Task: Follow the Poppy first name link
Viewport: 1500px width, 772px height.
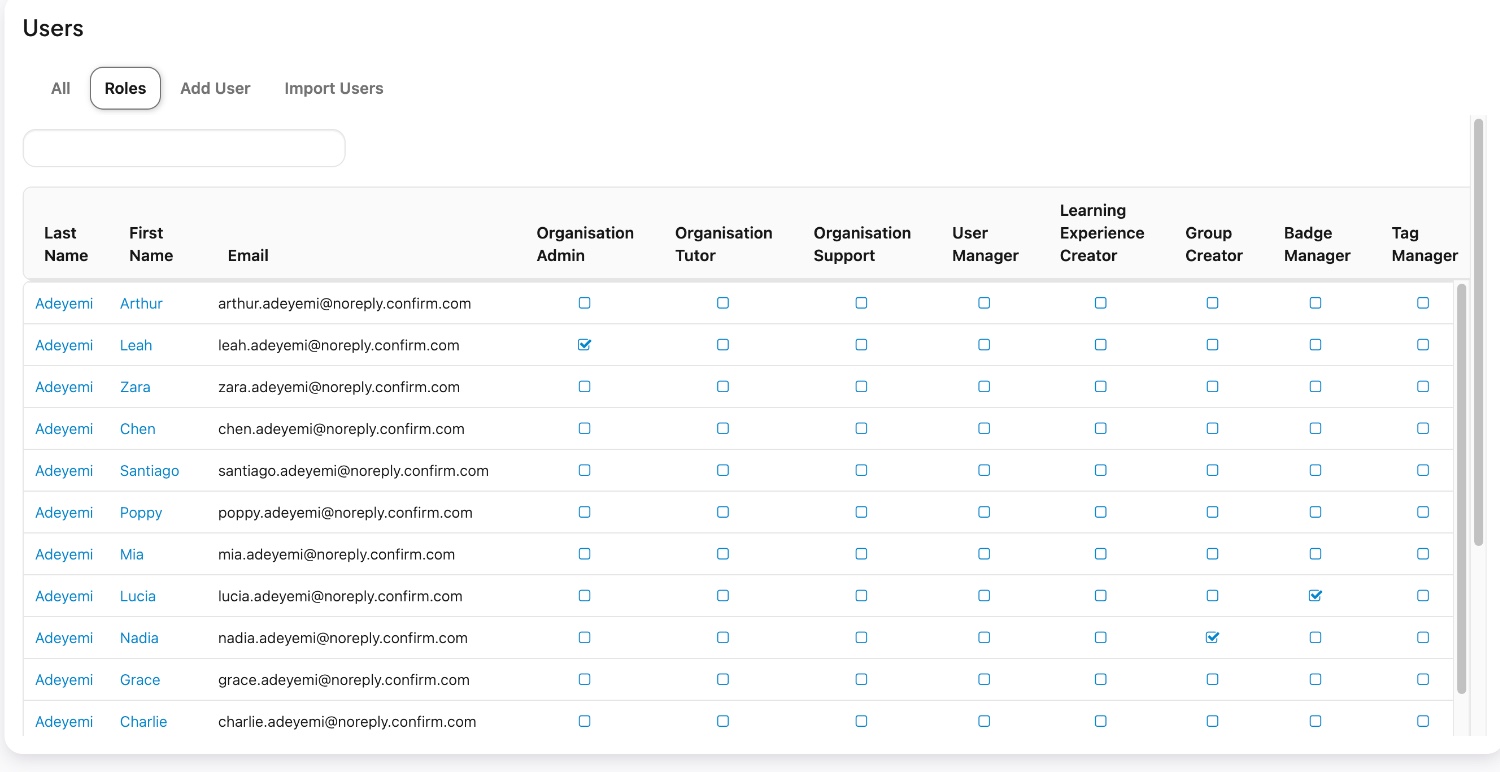Action: point(141,513)
